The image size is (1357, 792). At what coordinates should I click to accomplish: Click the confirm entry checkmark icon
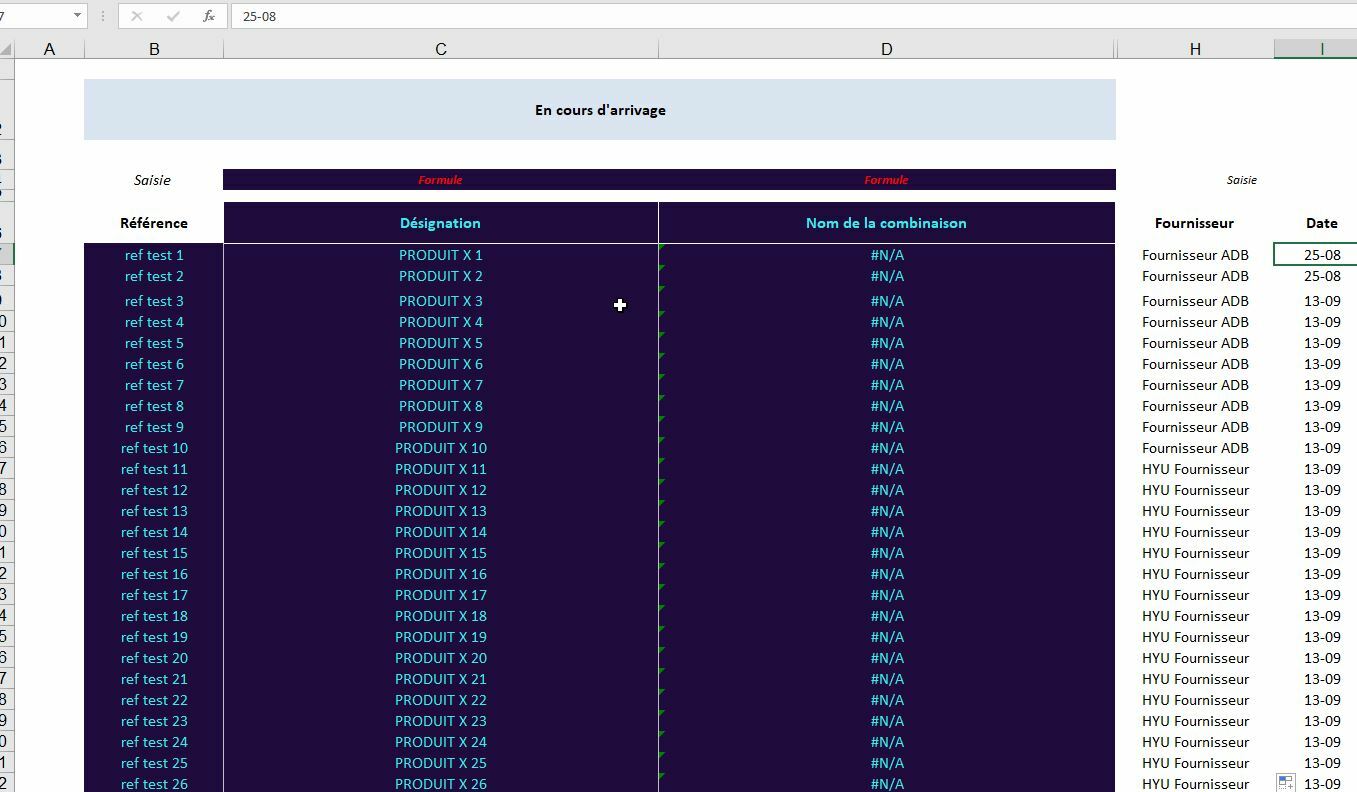[x=173, y=16]
